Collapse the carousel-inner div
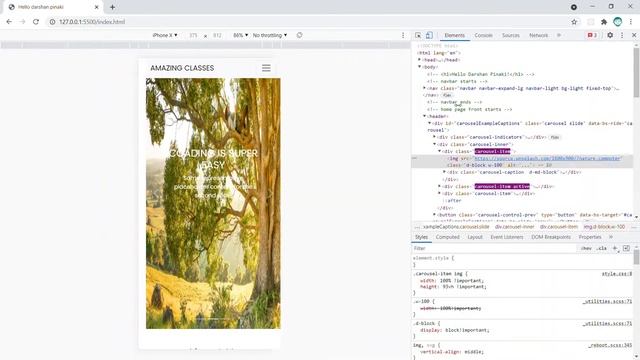The width and height of the screenshot is (640, 360). (434, 144)
